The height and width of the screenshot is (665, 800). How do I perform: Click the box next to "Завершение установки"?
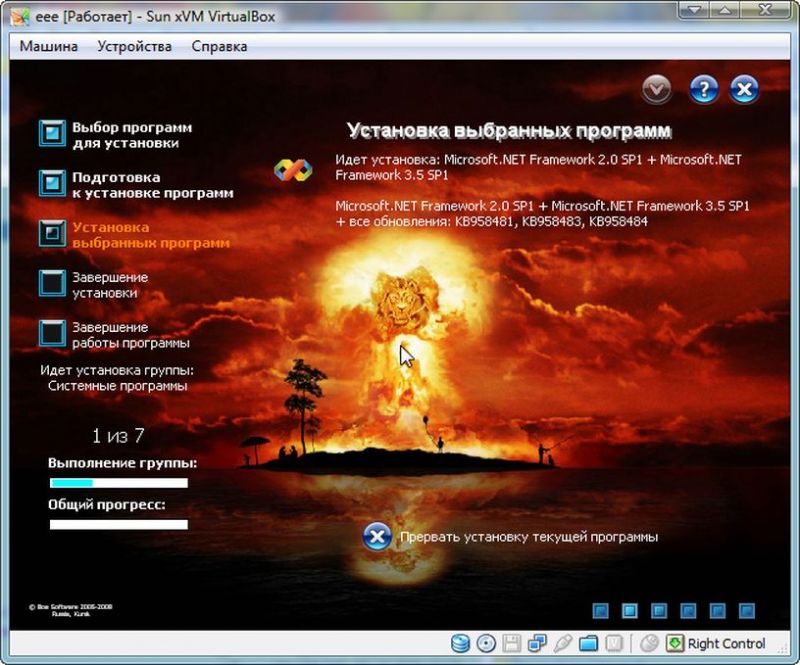(52, 283)
